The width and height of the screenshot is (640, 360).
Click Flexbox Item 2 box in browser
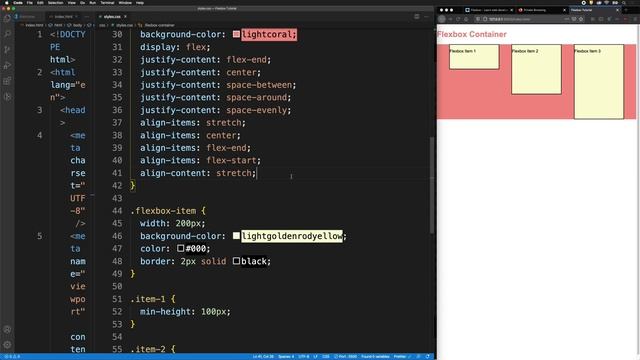coord(536,69)
